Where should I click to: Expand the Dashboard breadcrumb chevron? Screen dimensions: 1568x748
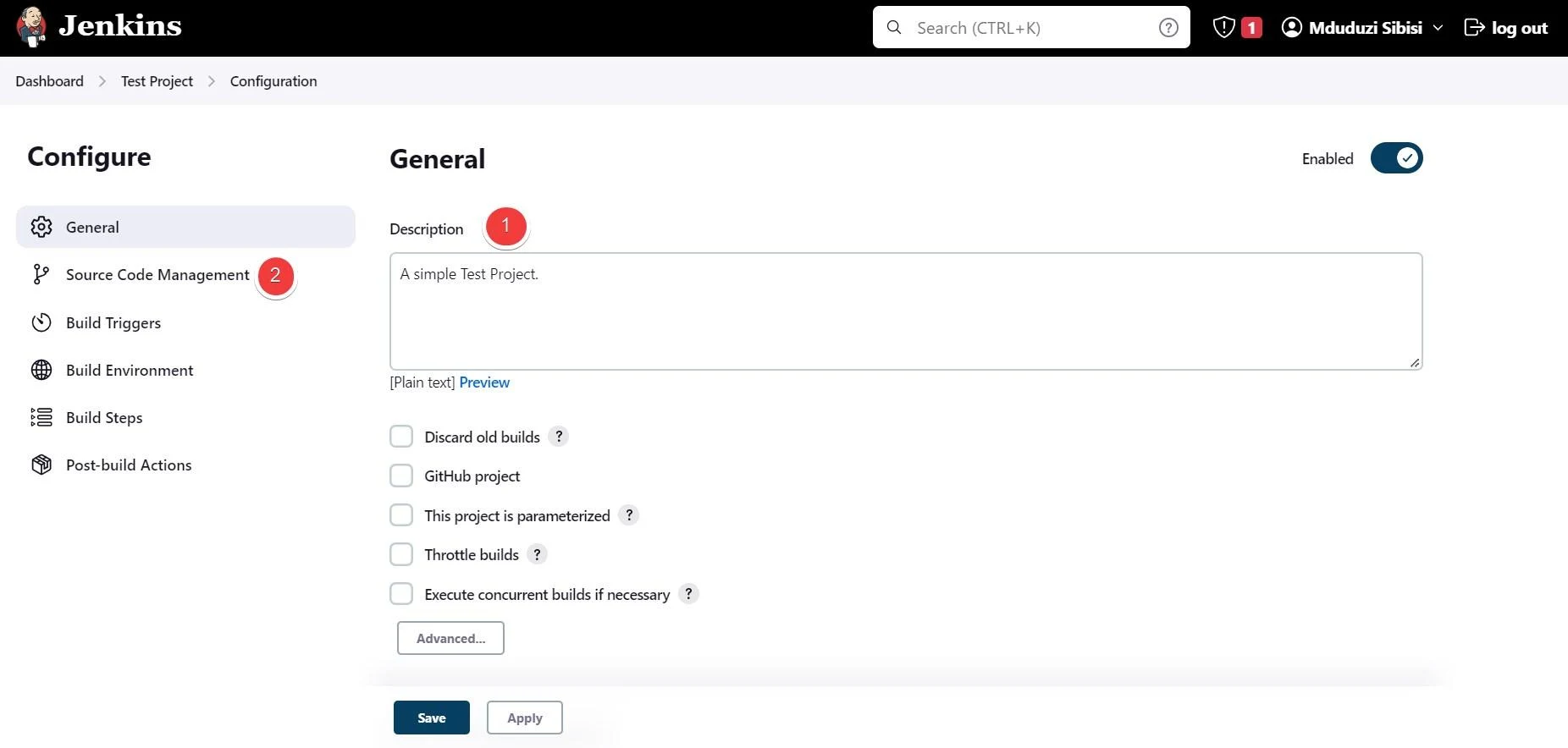[102, 81]
